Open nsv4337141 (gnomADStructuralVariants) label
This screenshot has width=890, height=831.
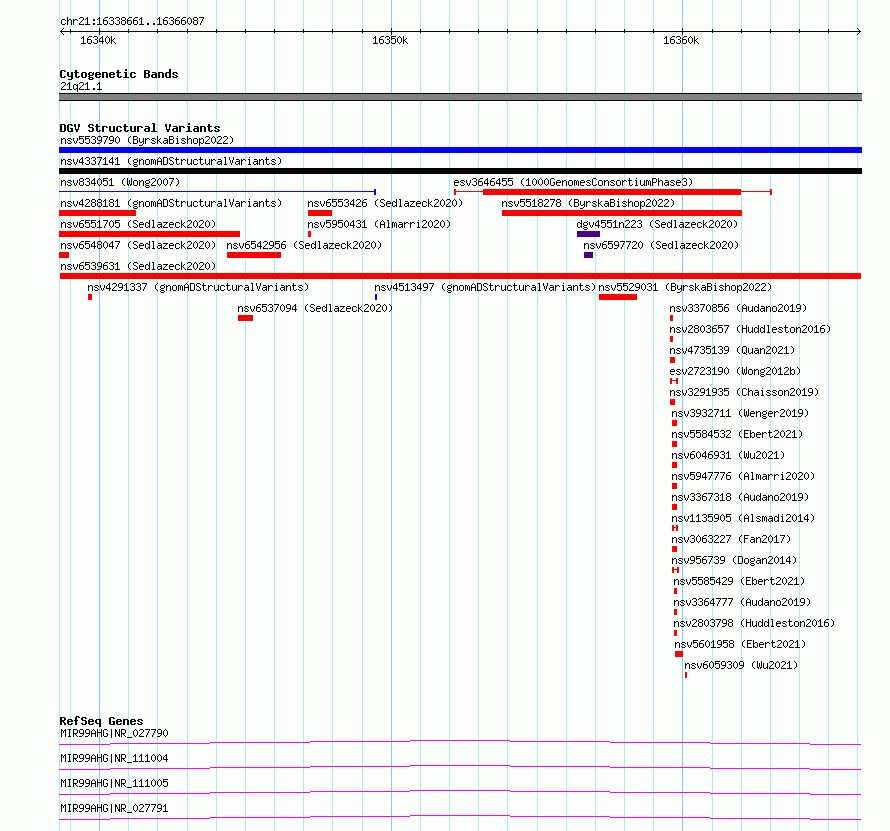tap(171, 161)
